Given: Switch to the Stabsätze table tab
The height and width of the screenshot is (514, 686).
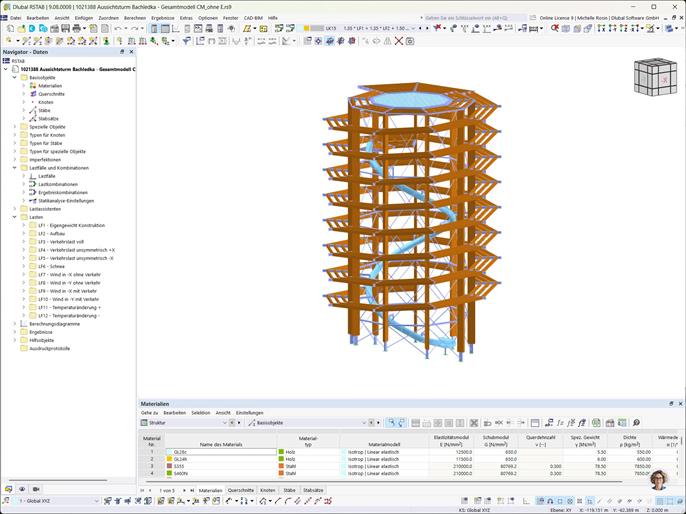Looking at the screenshot, I should click(x=313, y=490).
